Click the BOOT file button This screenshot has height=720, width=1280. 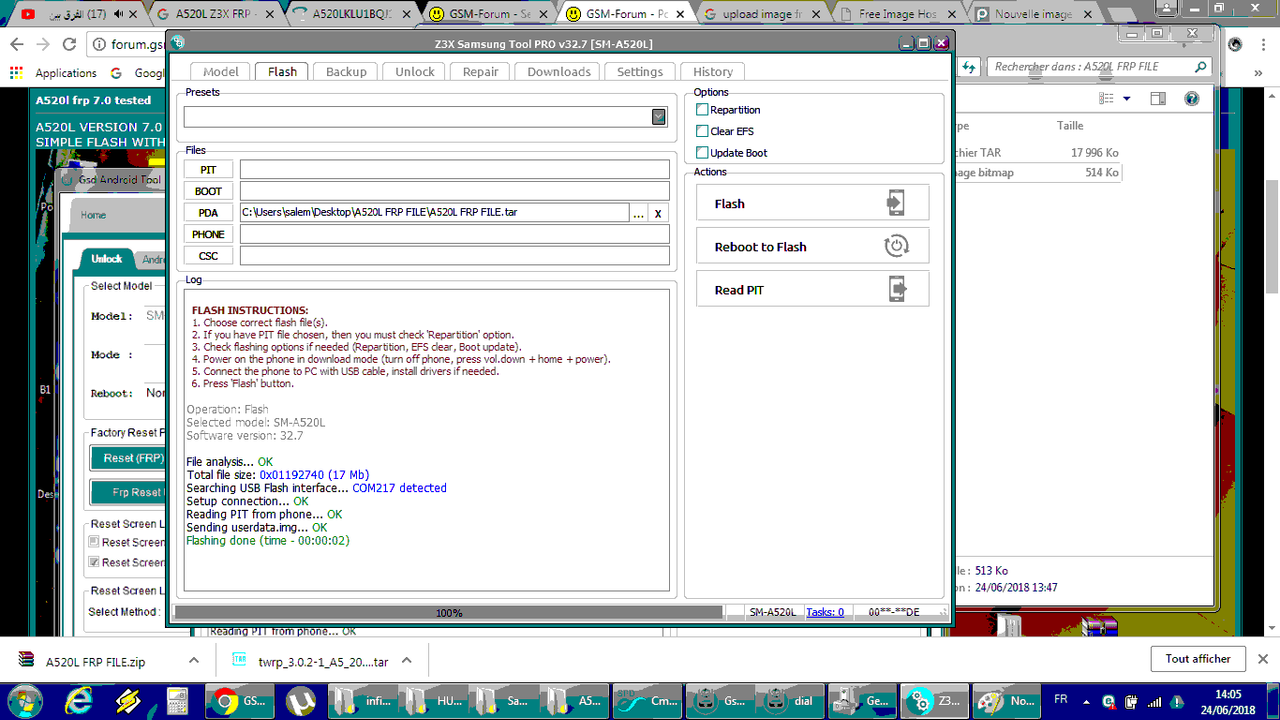click(x=208, y=191)
